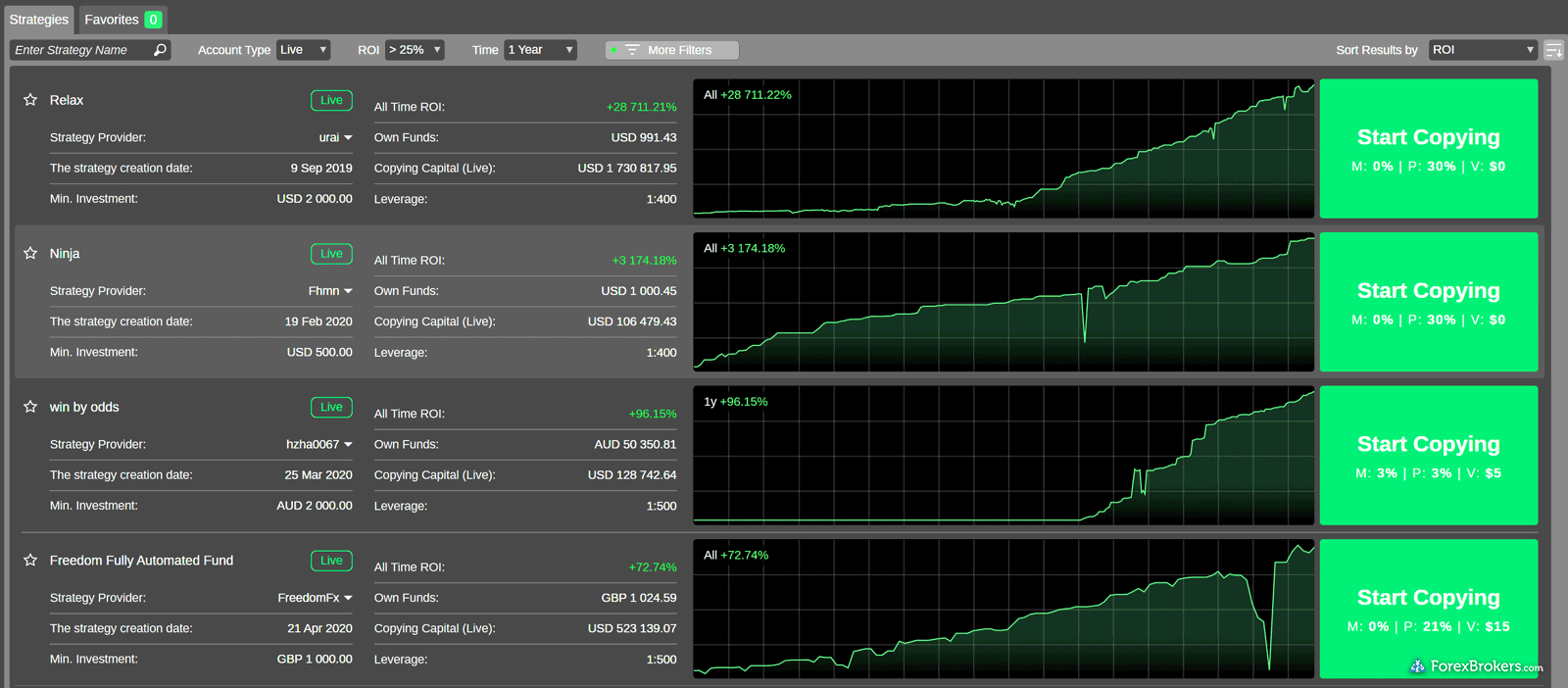Open the Time period dropdown

coord(540,50)
